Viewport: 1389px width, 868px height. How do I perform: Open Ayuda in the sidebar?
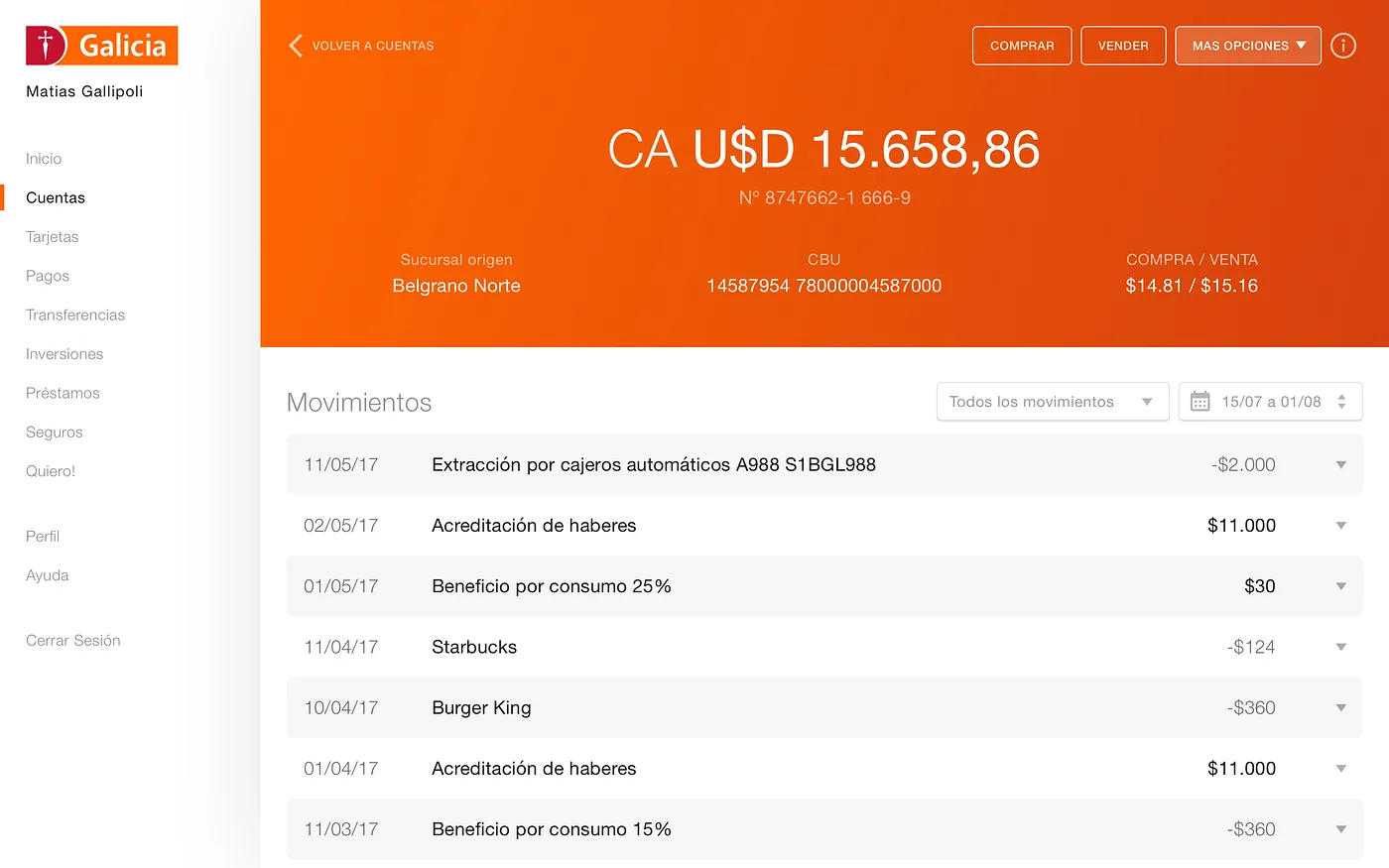(x=48, y=575)
